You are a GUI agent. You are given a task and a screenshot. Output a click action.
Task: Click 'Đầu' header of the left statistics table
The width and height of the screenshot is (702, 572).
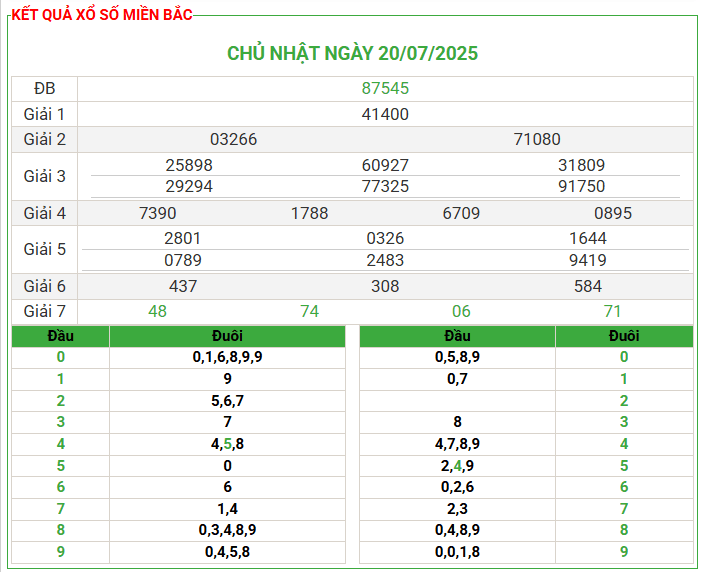click(x=60, y=336)
